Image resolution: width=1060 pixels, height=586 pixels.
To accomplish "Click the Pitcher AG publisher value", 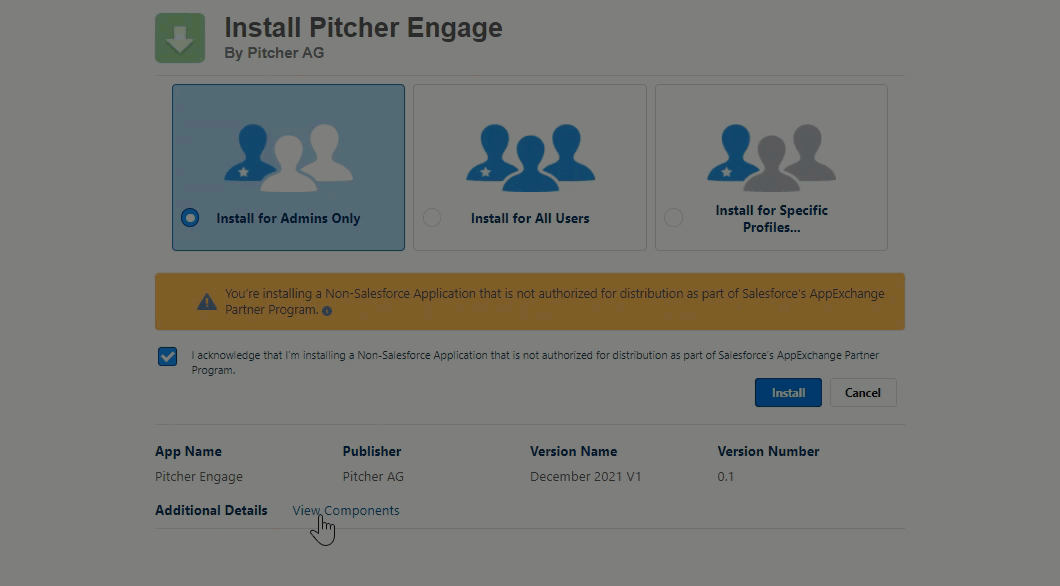I will click(373, 477).
